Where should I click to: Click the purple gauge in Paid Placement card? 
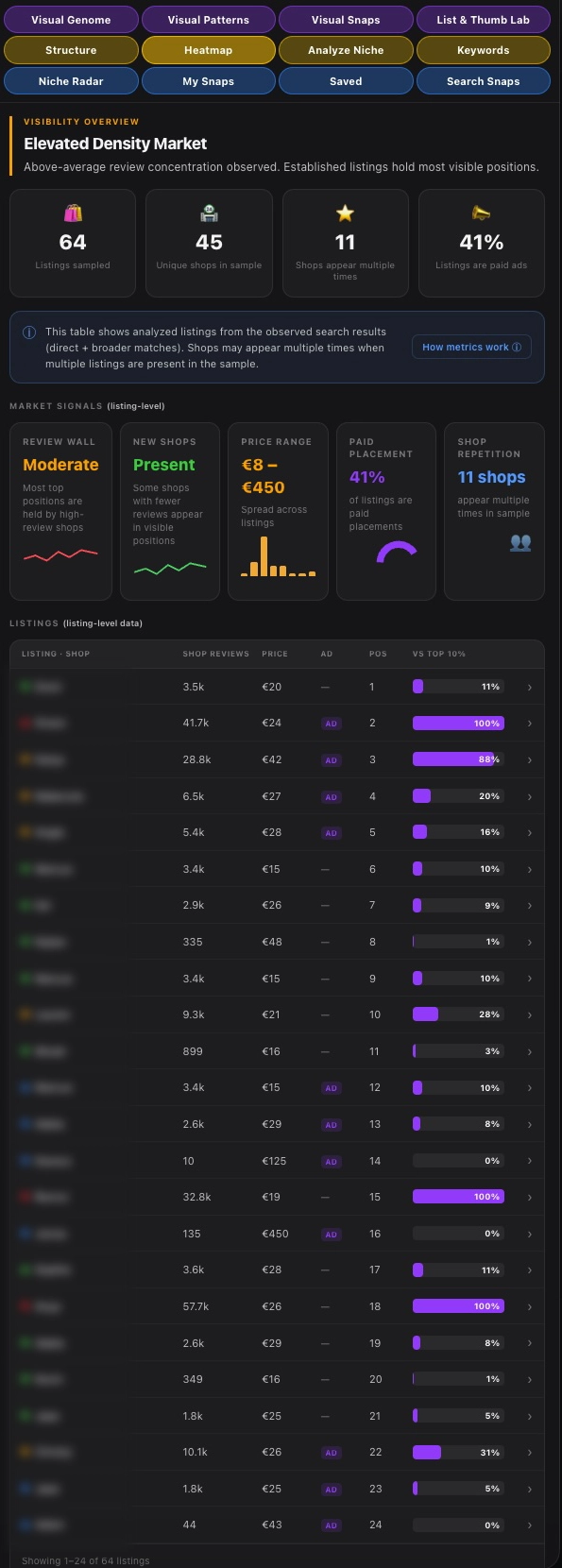(x=397, y=552)
